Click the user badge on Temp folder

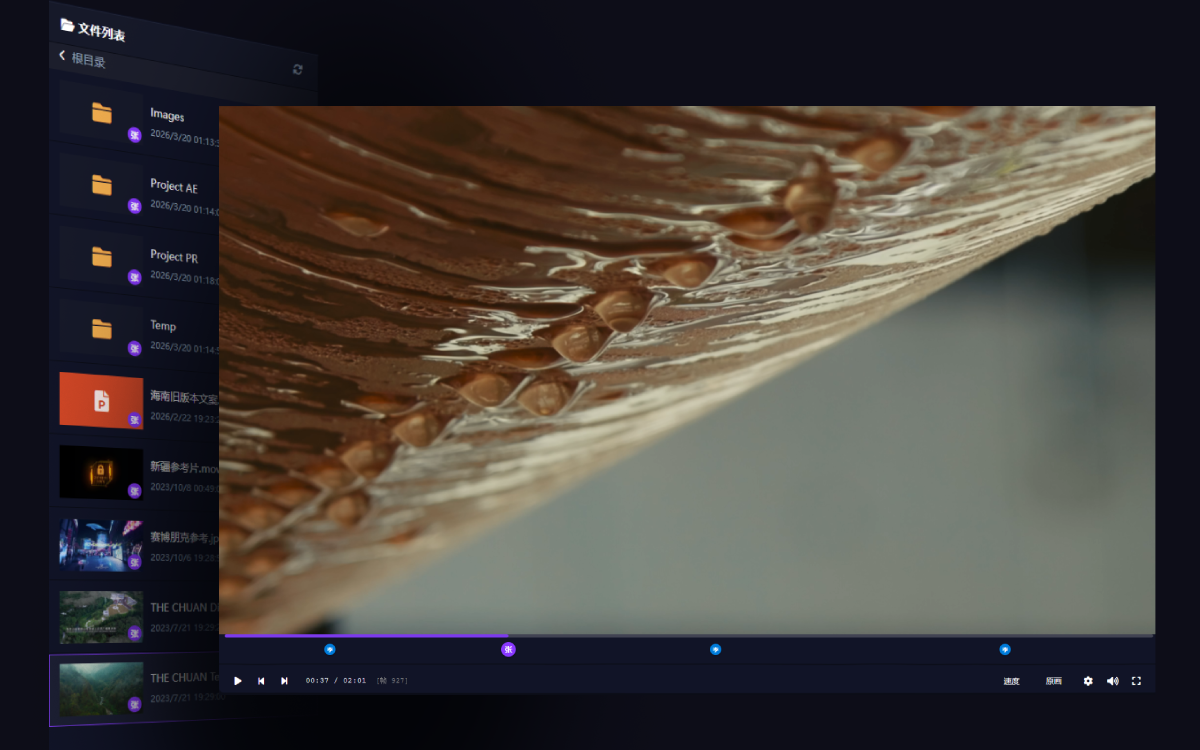(x=134, y=348)
